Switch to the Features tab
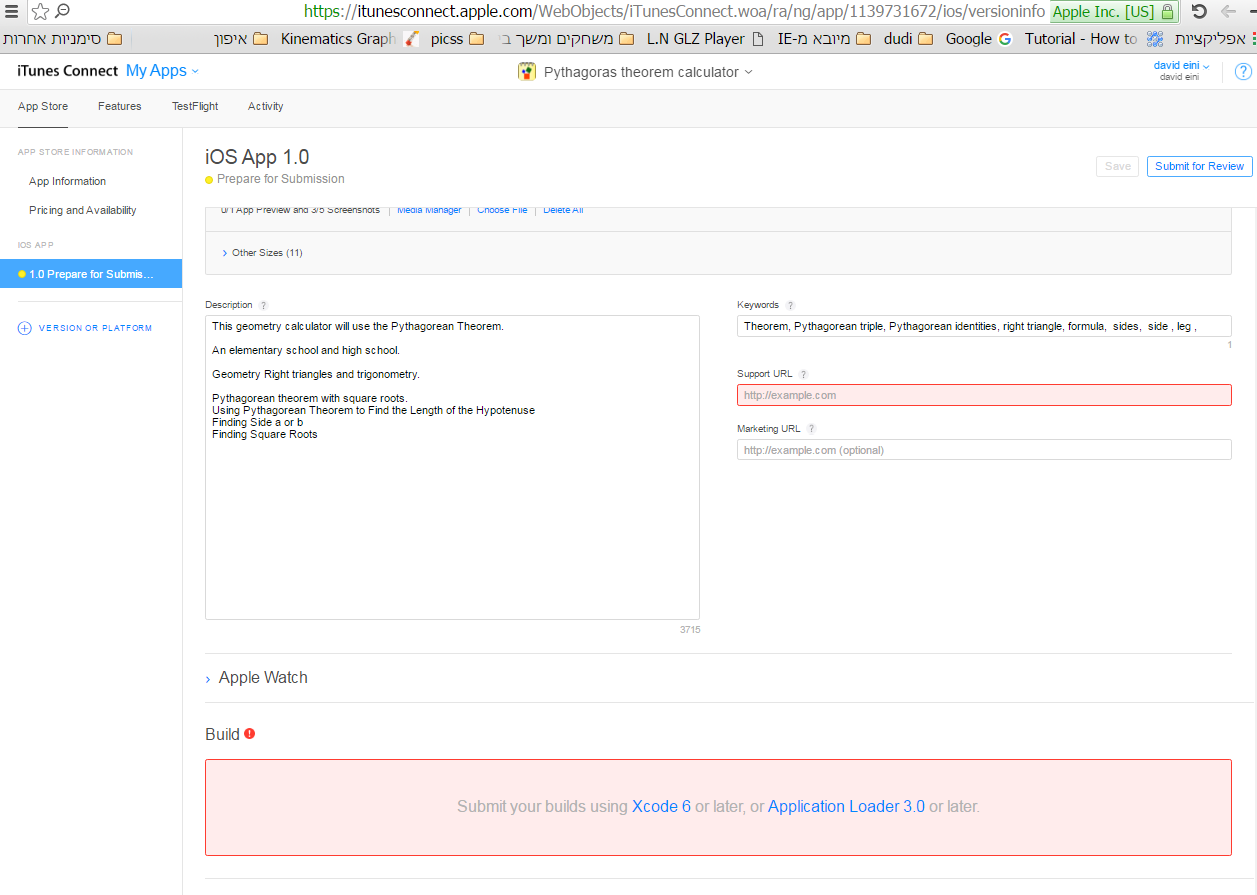 (120, 106)
